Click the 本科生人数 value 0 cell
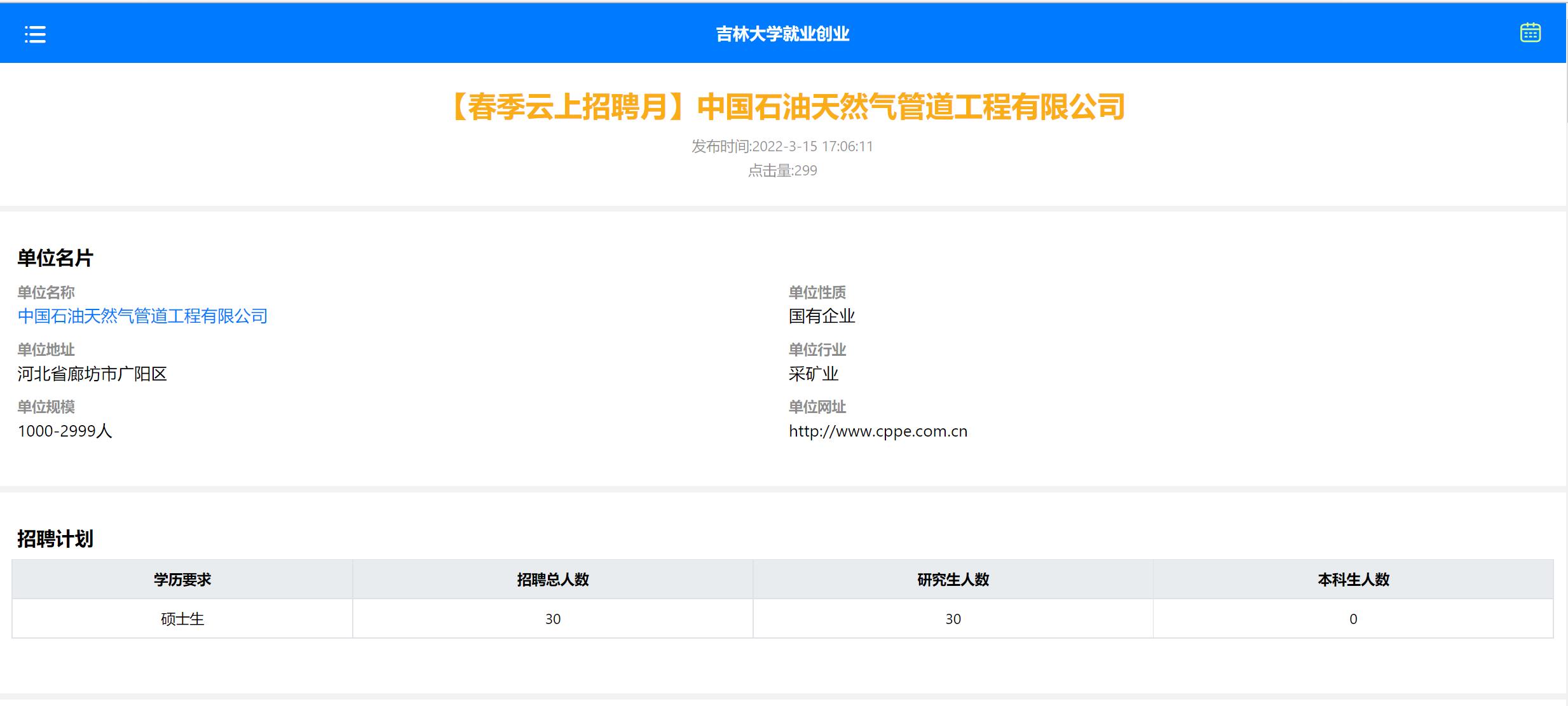 point(1353,619)
